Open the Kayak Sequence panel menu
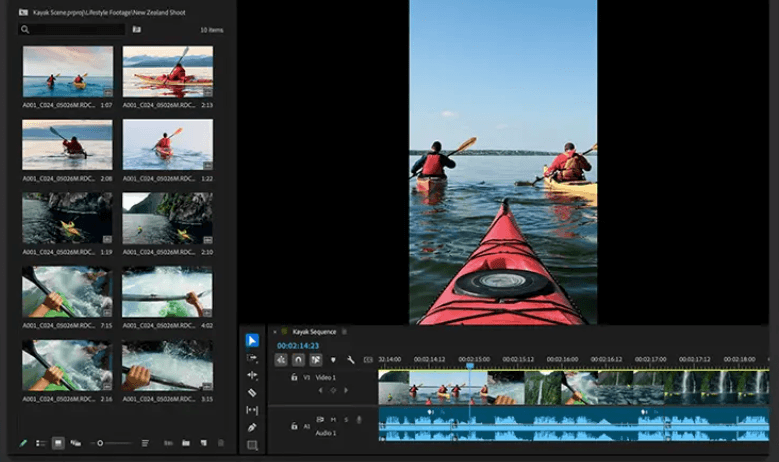The image size is (779, 462). click(345, 332)
